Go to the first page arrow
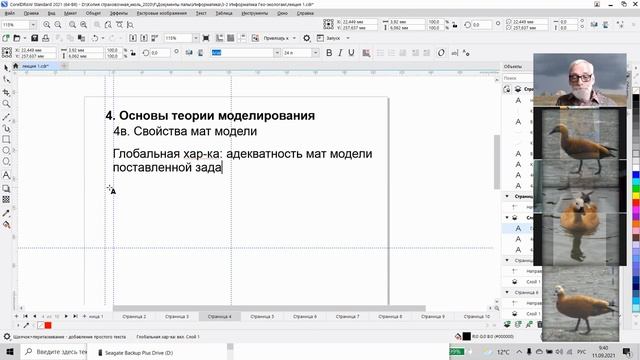640x360 pixels. coord(25,316)
